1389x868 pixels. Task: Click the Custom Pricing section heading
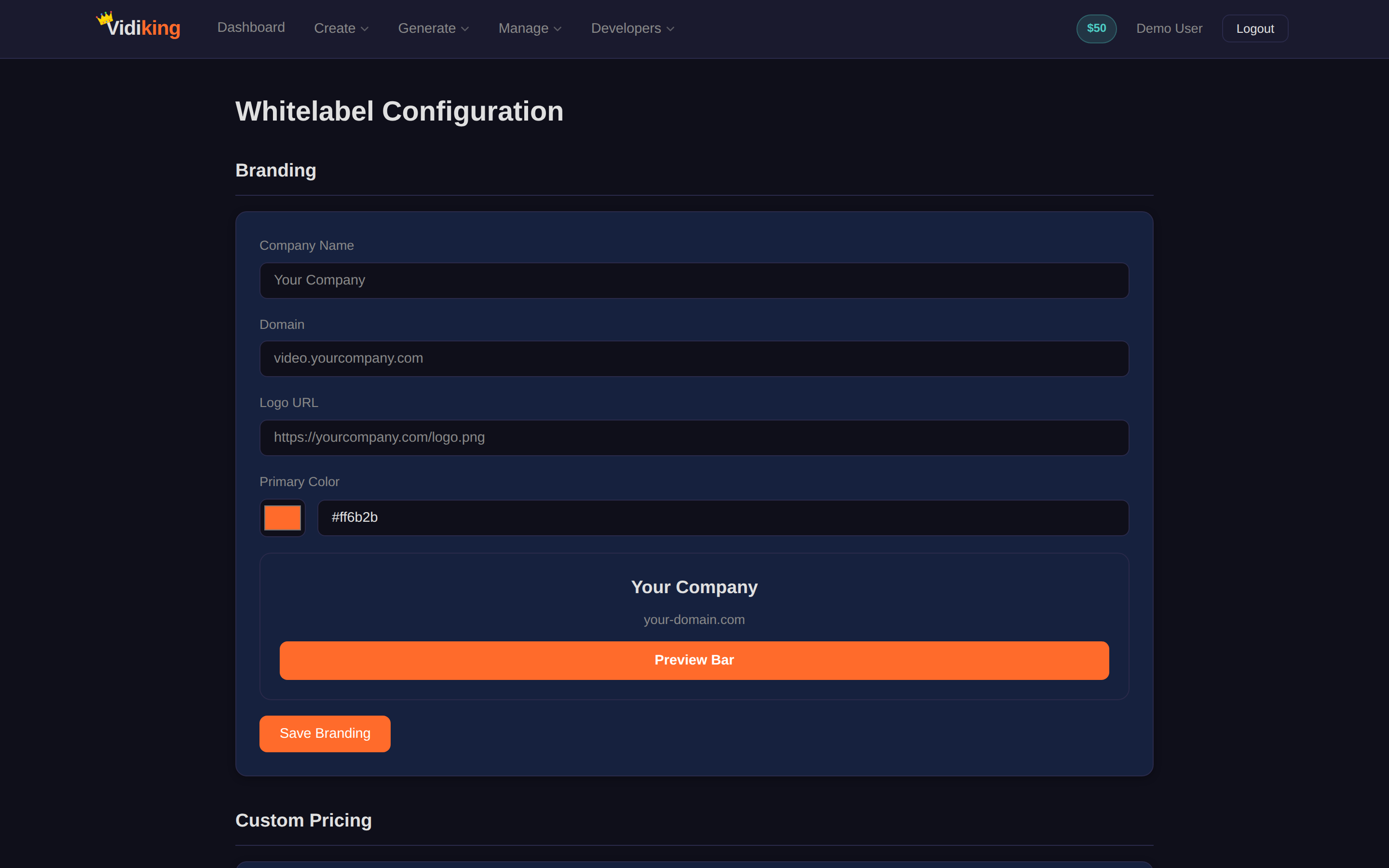[x=304, y=820]
